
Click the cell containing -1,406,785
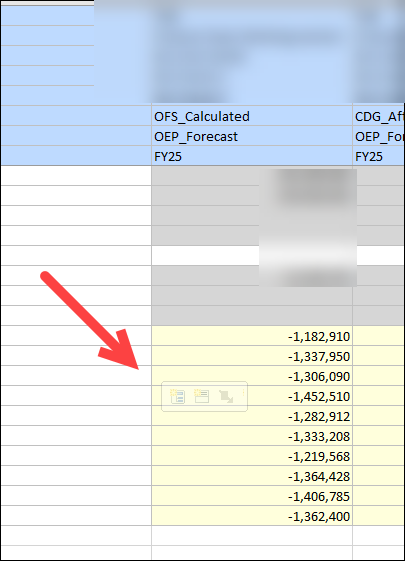[252, 496]
